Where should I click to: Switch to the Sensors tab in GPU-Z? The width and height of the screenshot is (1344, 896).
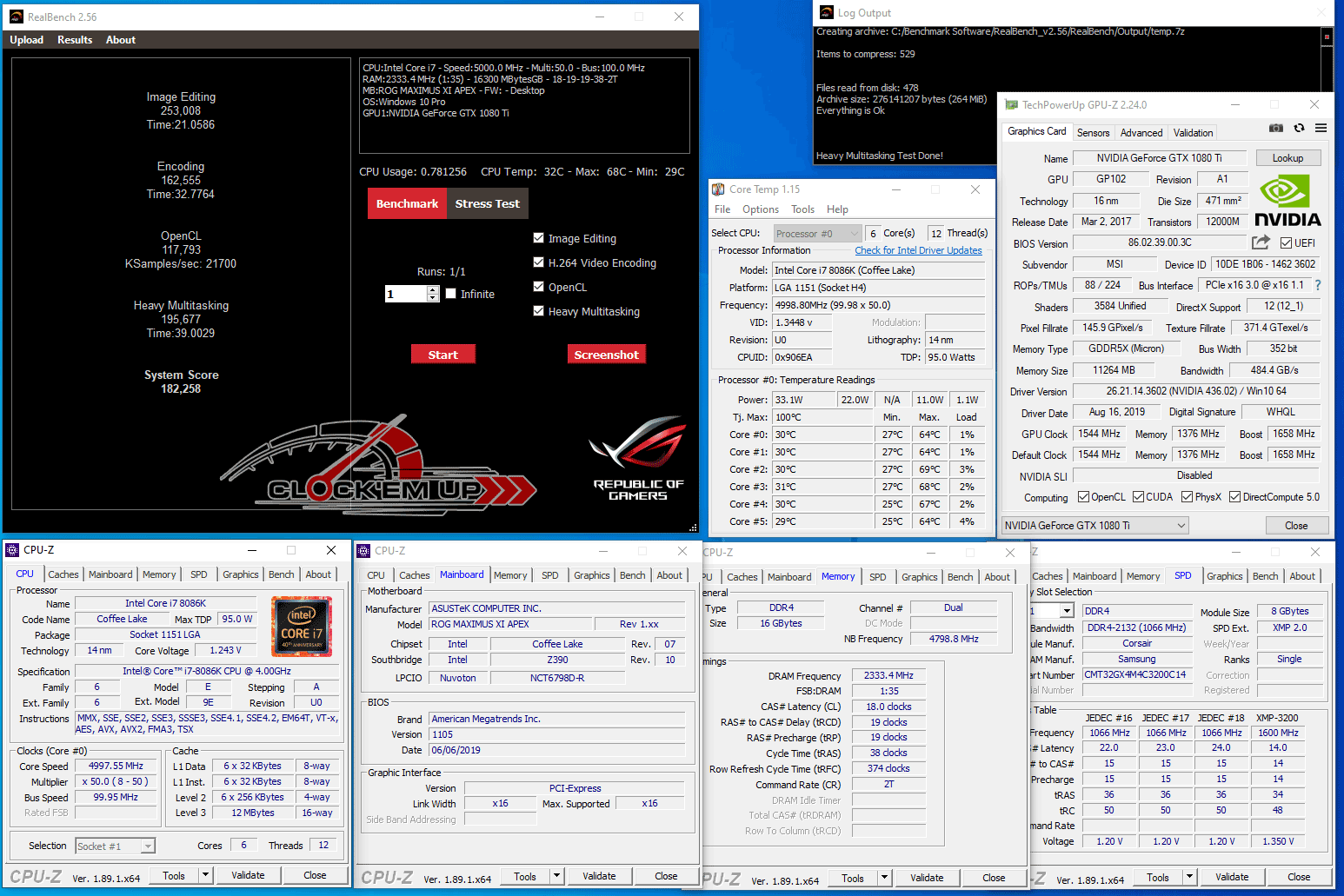[1093, 133]
